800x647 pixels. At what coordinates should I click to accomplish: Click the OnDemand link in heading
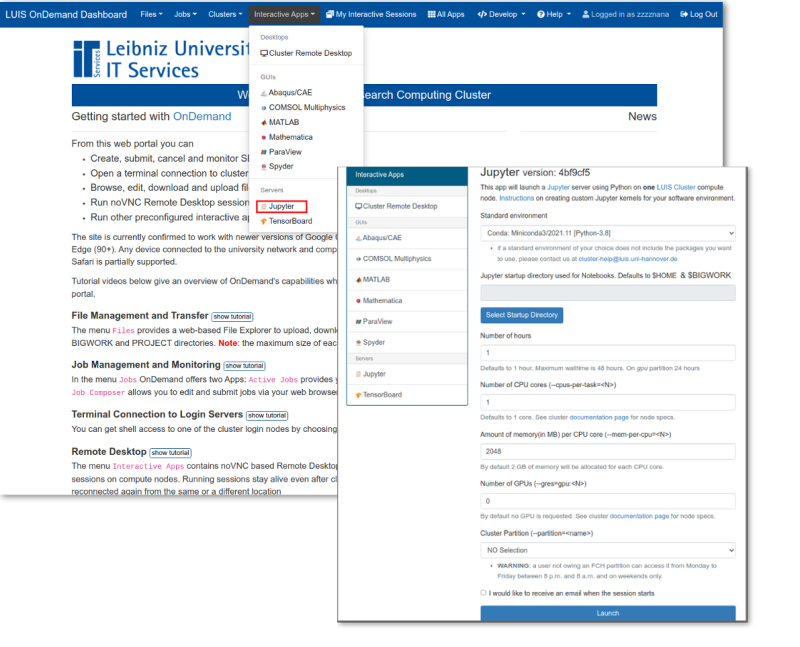202,116
